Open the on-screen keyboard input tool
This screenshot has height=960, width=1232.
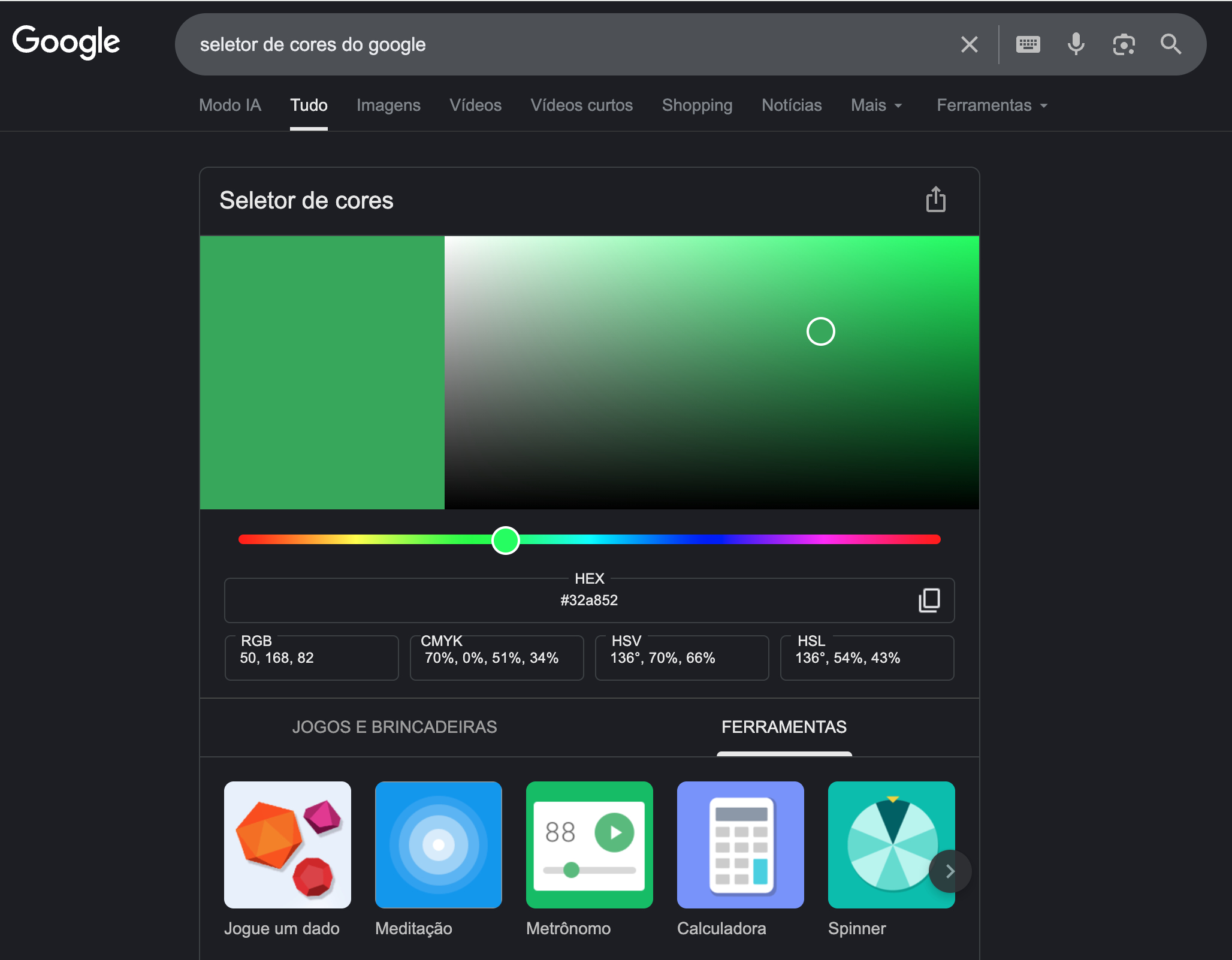1028,44
